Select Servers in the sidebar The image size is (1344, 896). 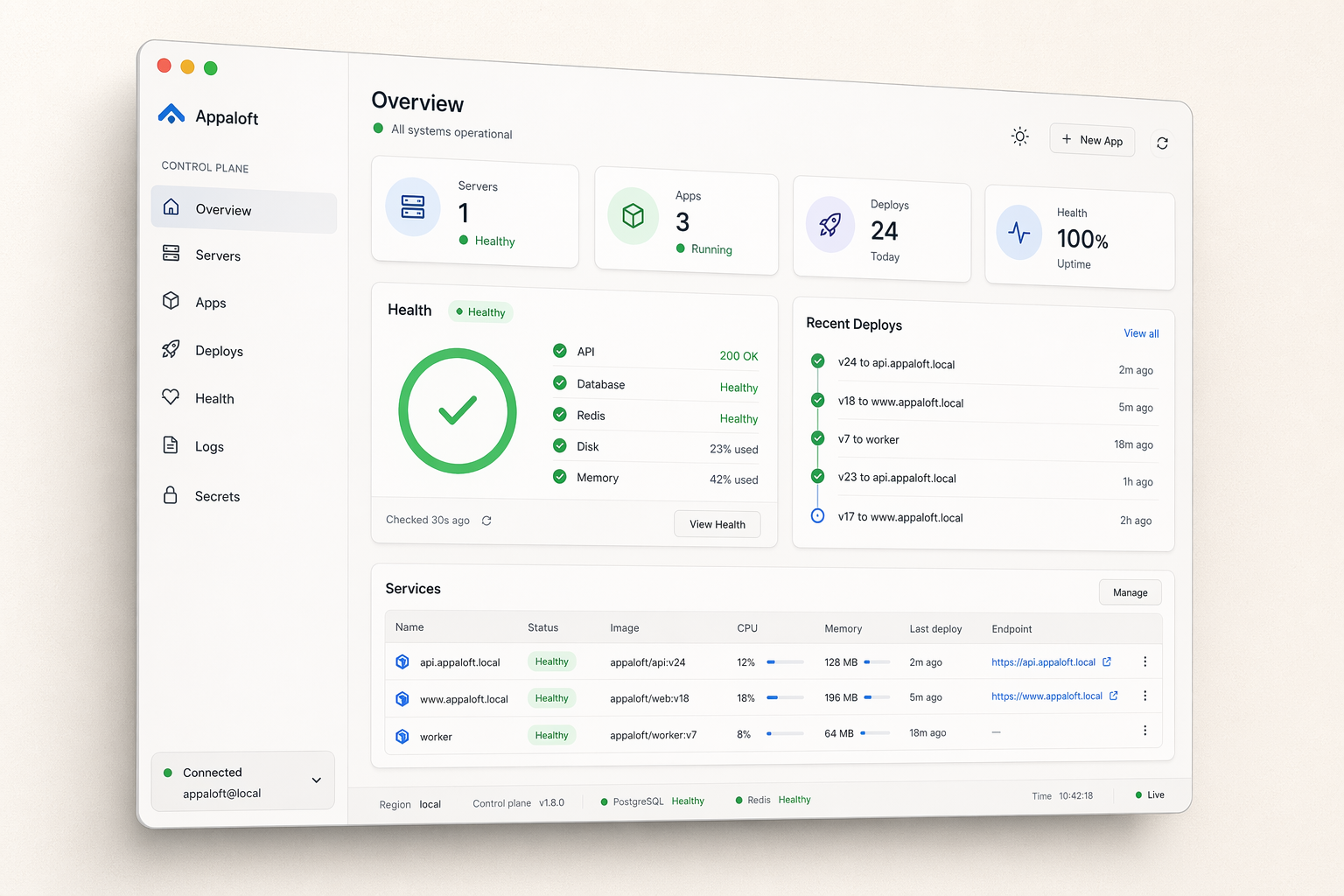(217, 255)
